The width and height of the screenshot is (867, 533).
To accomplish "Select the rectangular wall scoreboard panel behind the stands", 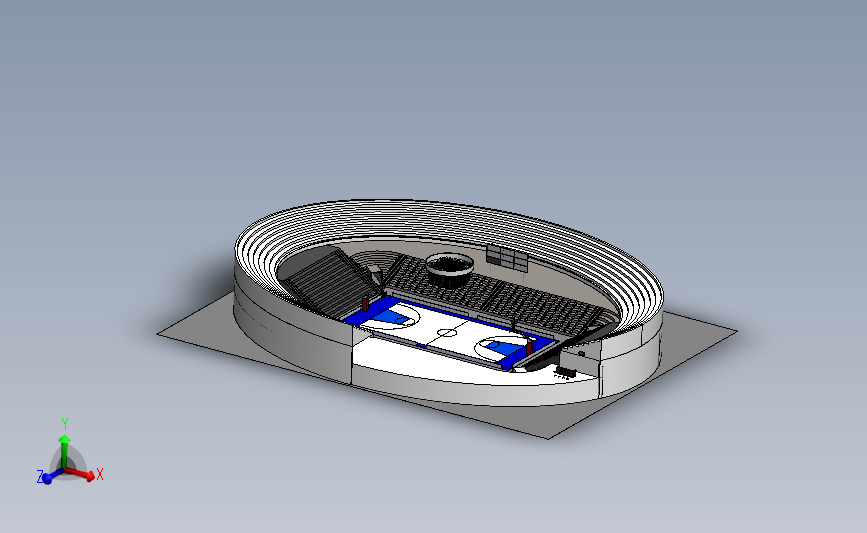I will click(507, 257).
